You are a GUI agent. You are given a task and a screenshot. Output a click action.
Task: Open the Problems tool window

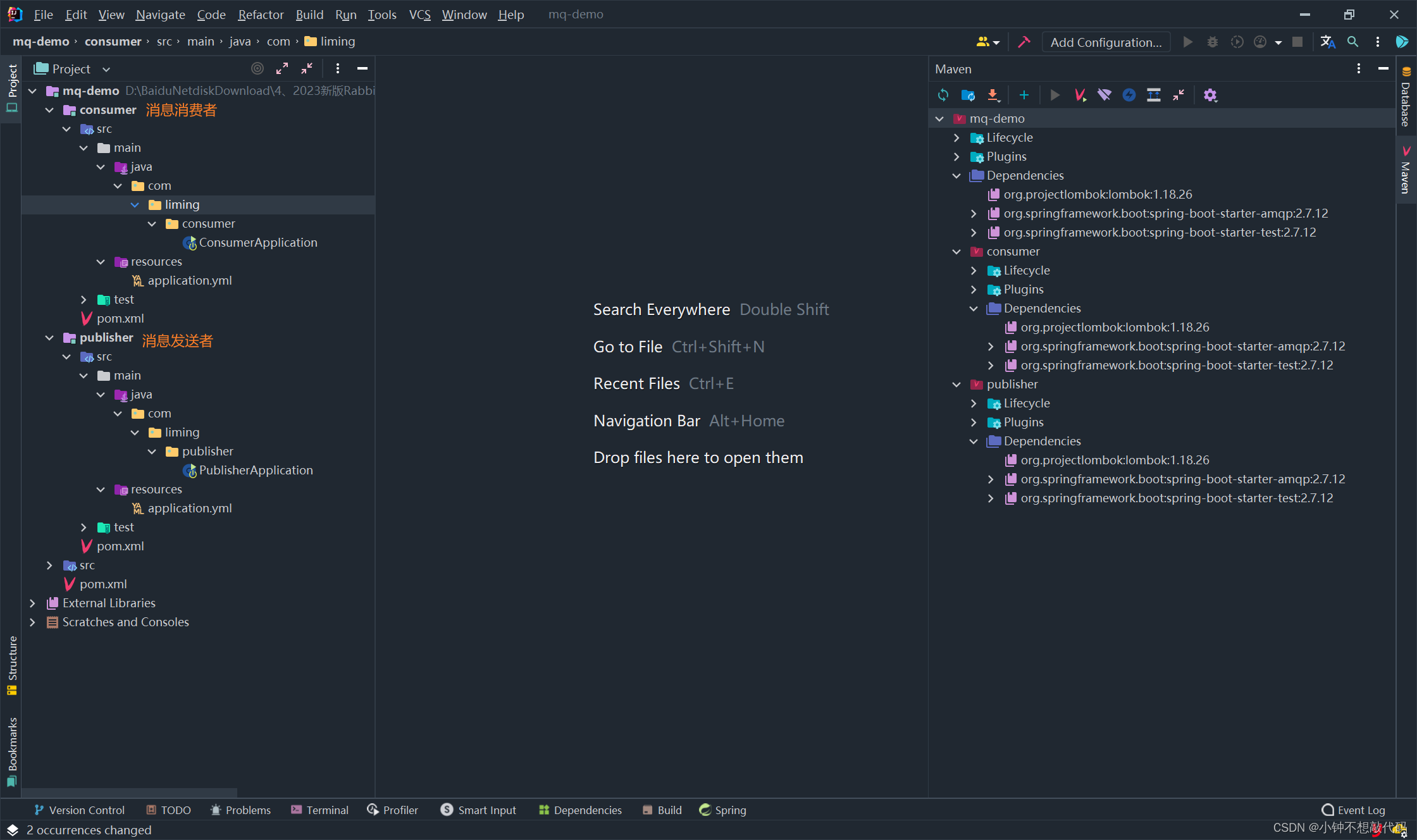click(x=240, y=810)
